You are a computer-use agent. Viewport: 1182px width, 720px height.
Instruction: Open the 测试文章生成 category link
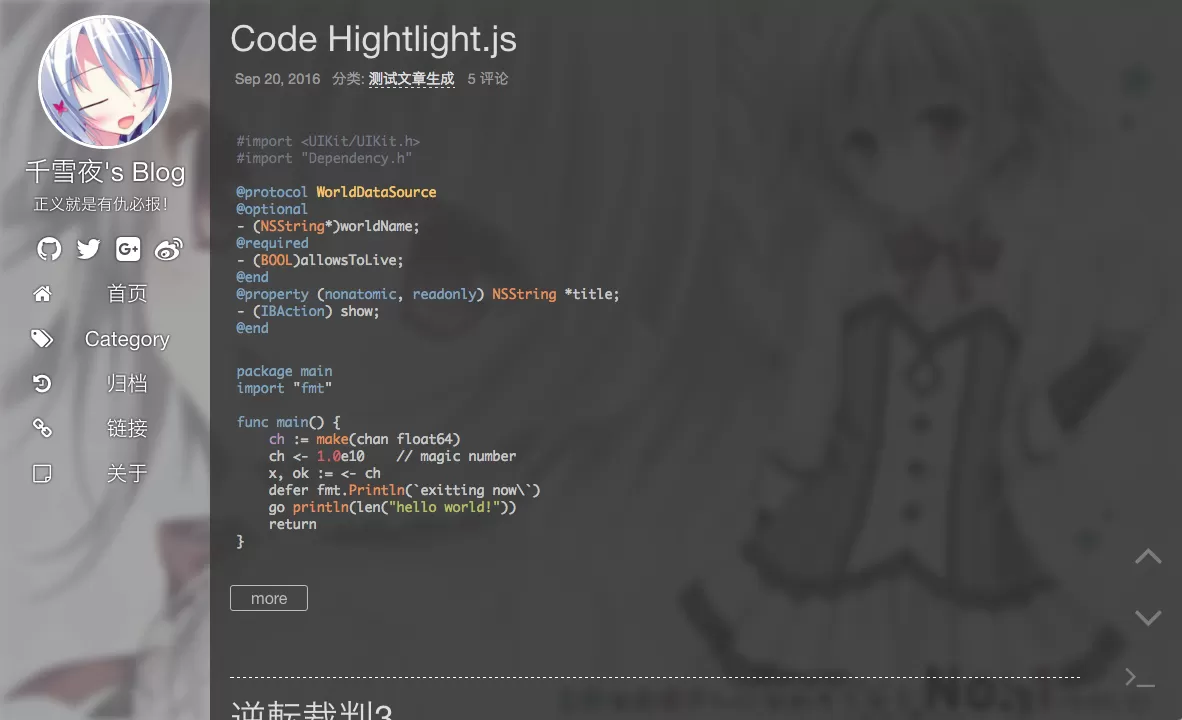pos(411,79)
